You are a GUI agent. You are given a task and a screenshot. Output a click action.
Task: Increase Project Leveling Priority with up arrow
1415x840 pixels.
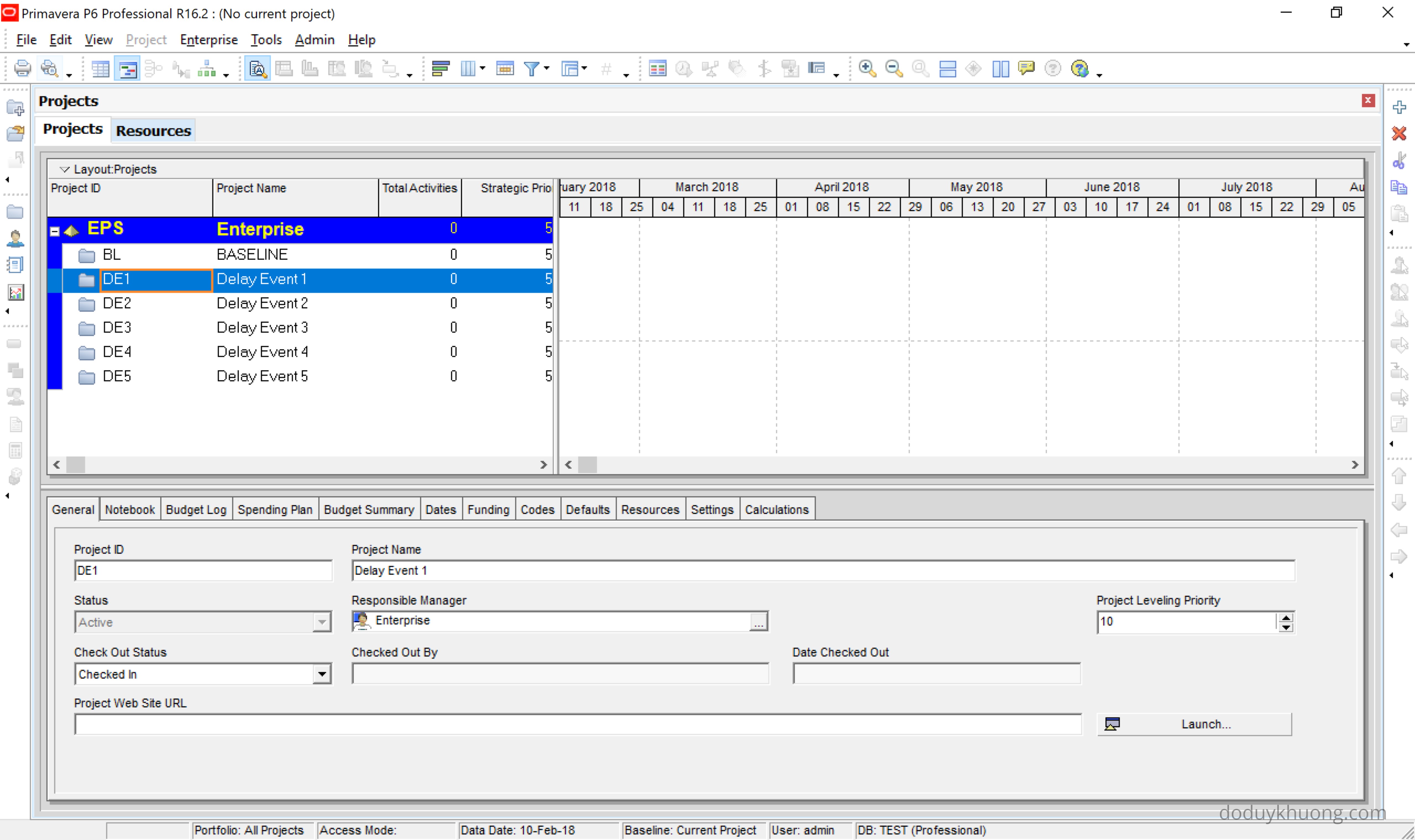click(x=1286, y=618)
